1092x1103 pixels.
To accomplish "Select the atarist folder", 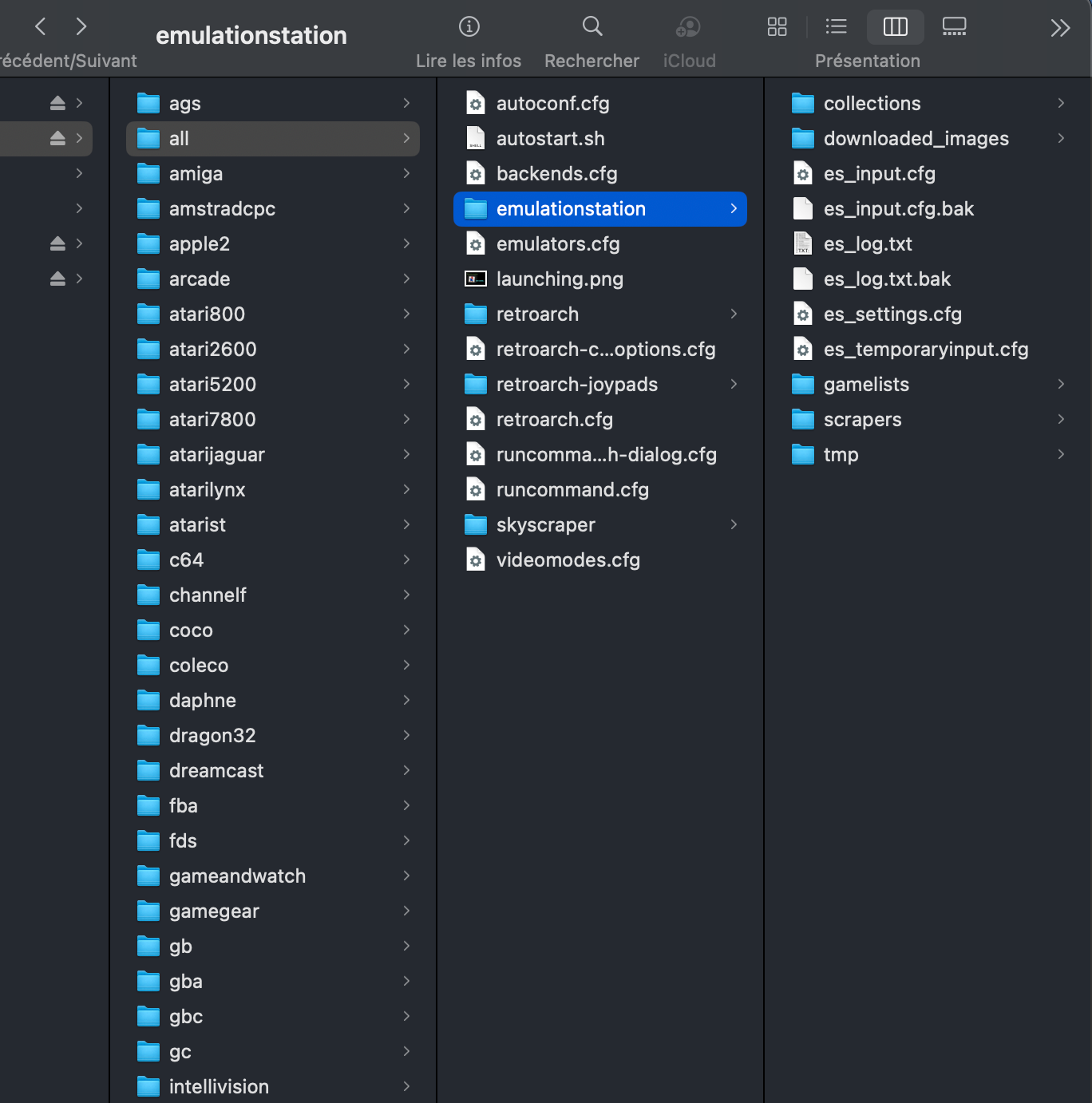I will (273, 524).
